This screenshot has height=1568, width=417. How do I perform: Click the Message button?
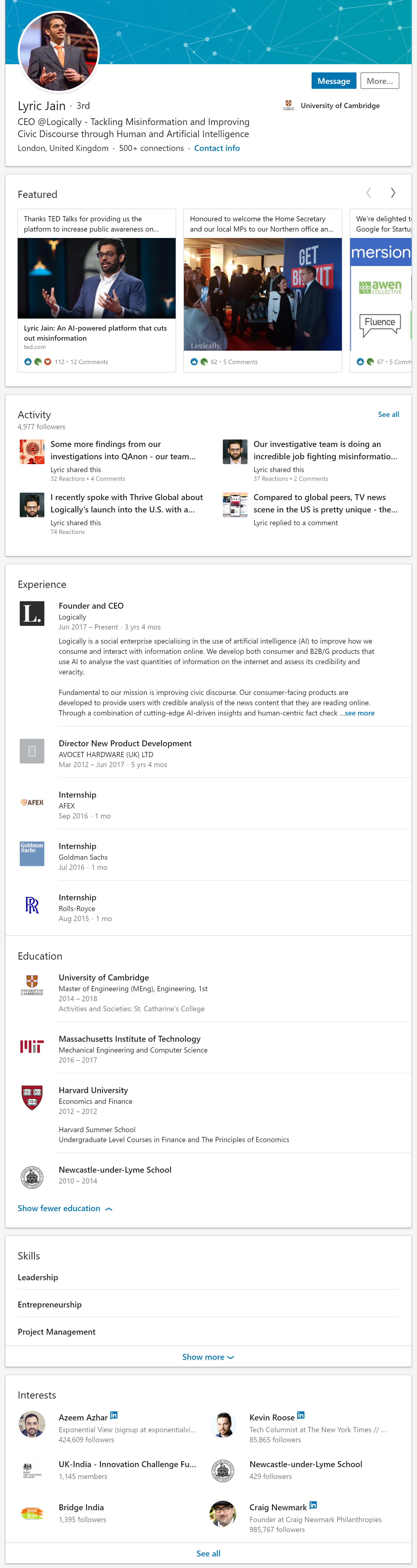[x=333, y=81]
